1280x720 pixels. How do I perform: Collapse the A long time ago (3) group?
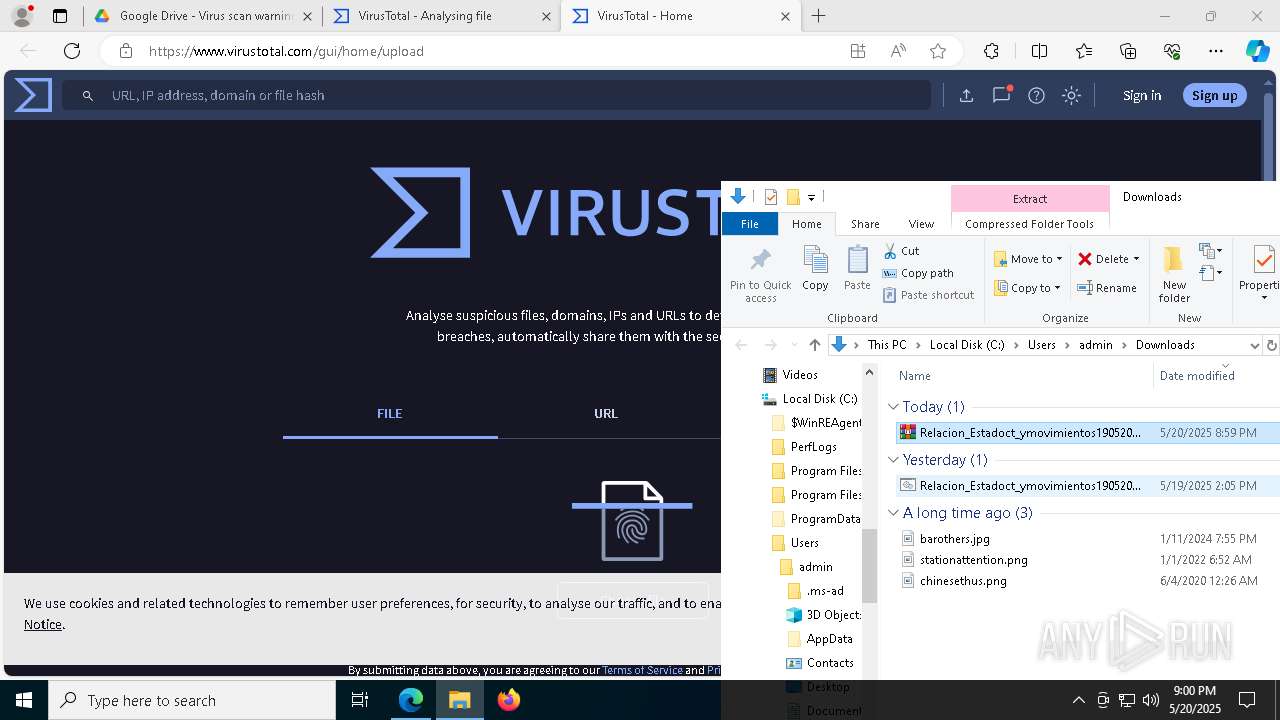[x=893, y=513]
